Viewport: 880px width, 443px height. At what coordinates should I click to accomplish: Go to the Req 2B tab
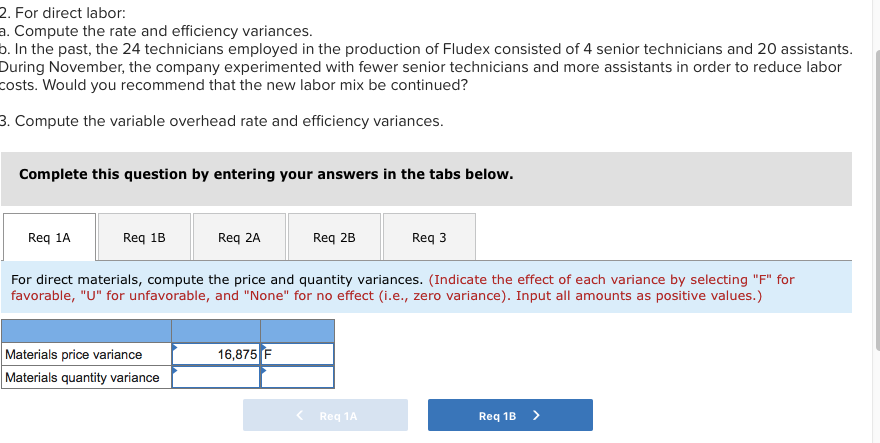click(334, 237)
